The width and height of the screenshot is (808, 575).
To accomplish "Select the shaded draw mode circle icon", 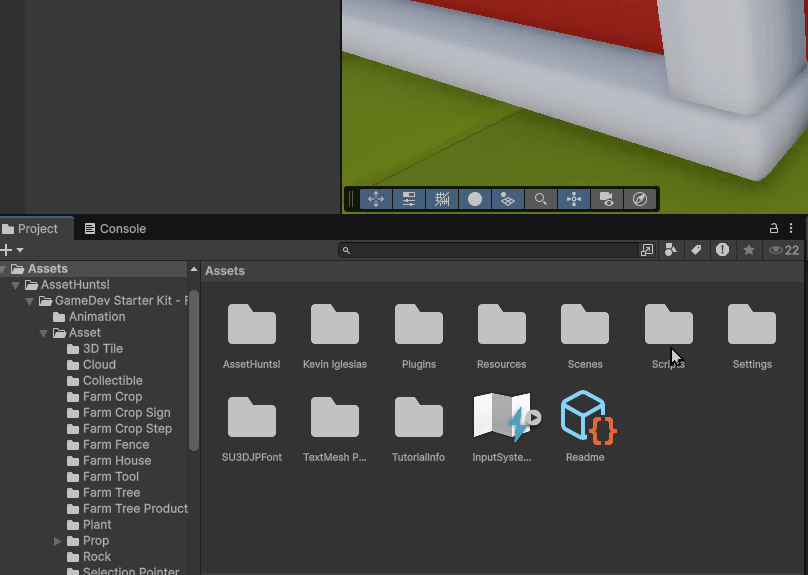I will 475,199.
